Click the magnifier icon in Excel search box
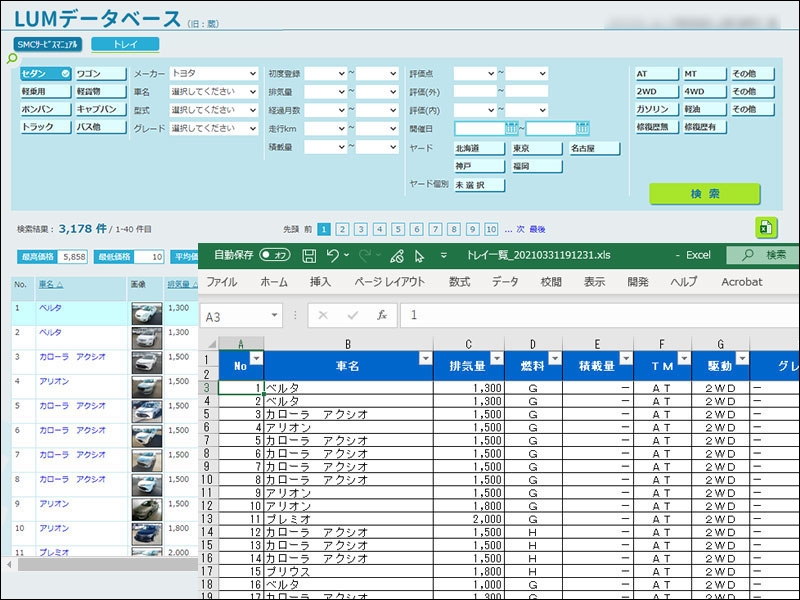Image resolution: width=800 pixels, height=600 pixels. pos(748,255)
